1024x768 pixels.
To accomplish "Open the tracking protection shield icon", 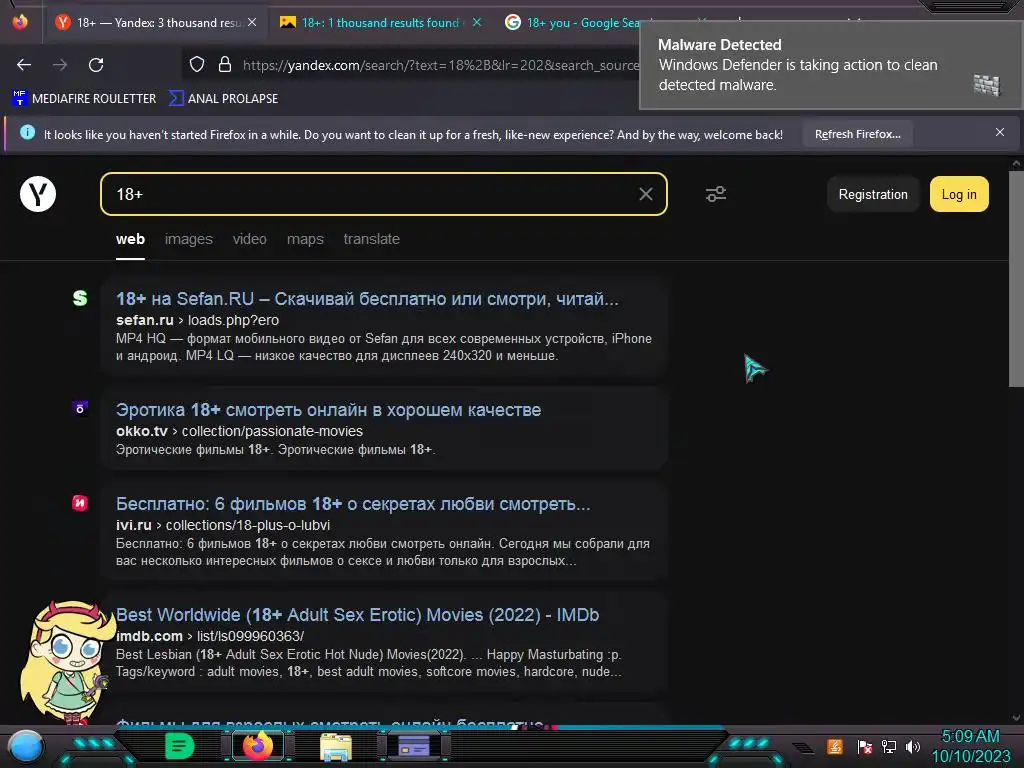I will click(197, 64).
